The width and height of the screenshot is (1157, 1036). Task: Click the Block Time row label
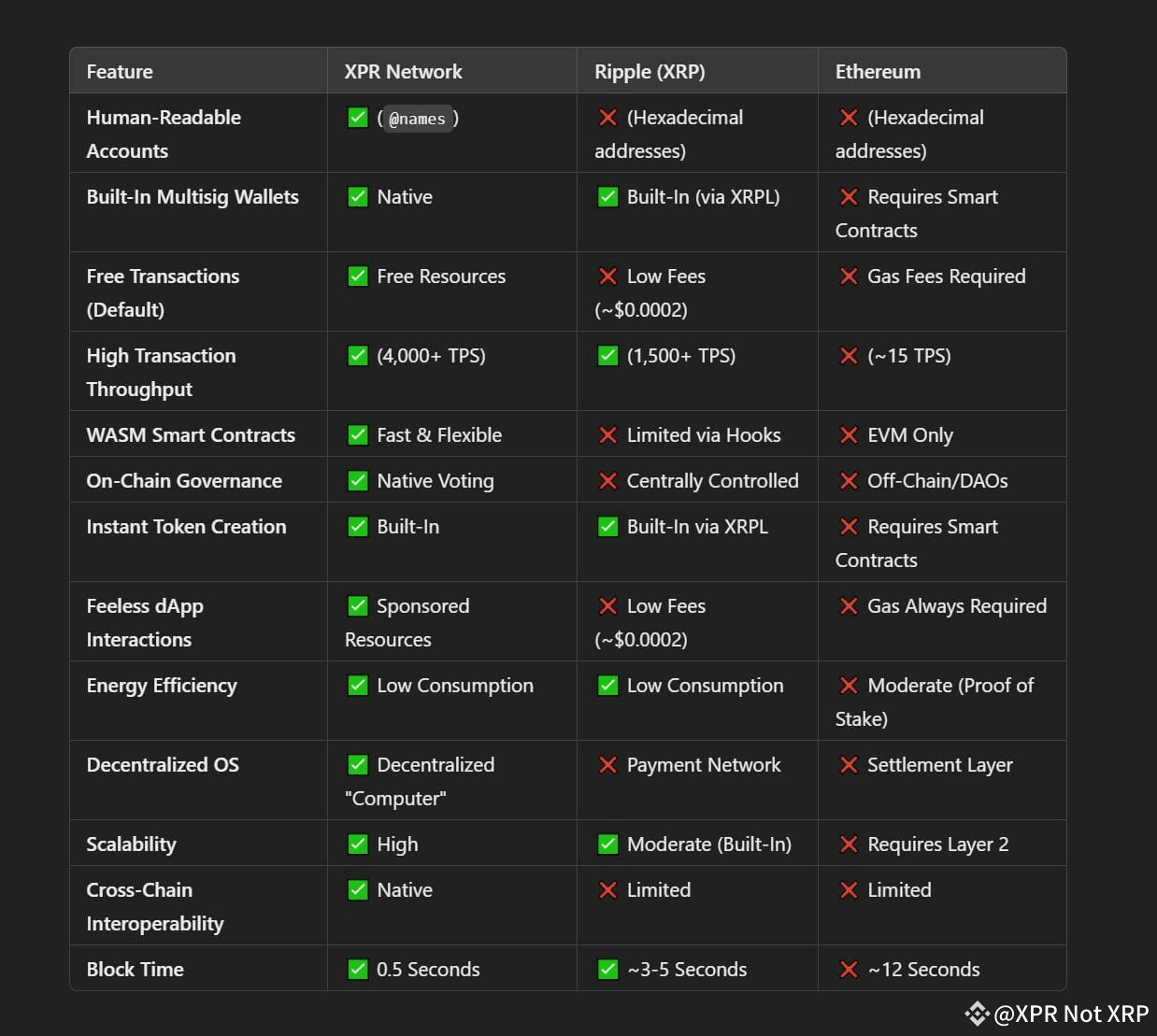pos(135,970)
